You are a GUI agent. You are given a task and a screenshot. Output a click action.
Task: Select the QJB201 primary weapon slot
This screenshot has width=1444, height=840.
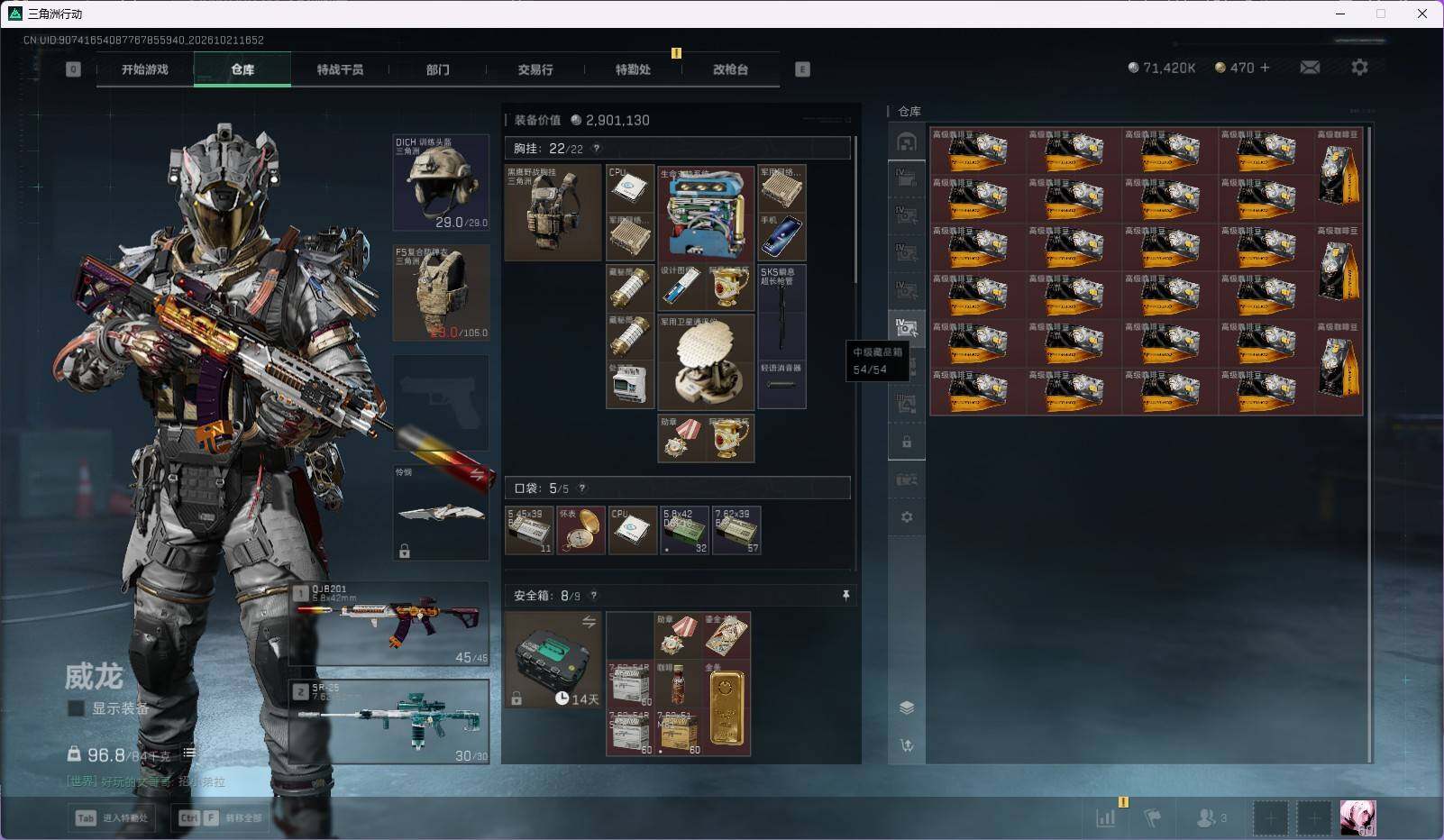[x=389, y=624]
